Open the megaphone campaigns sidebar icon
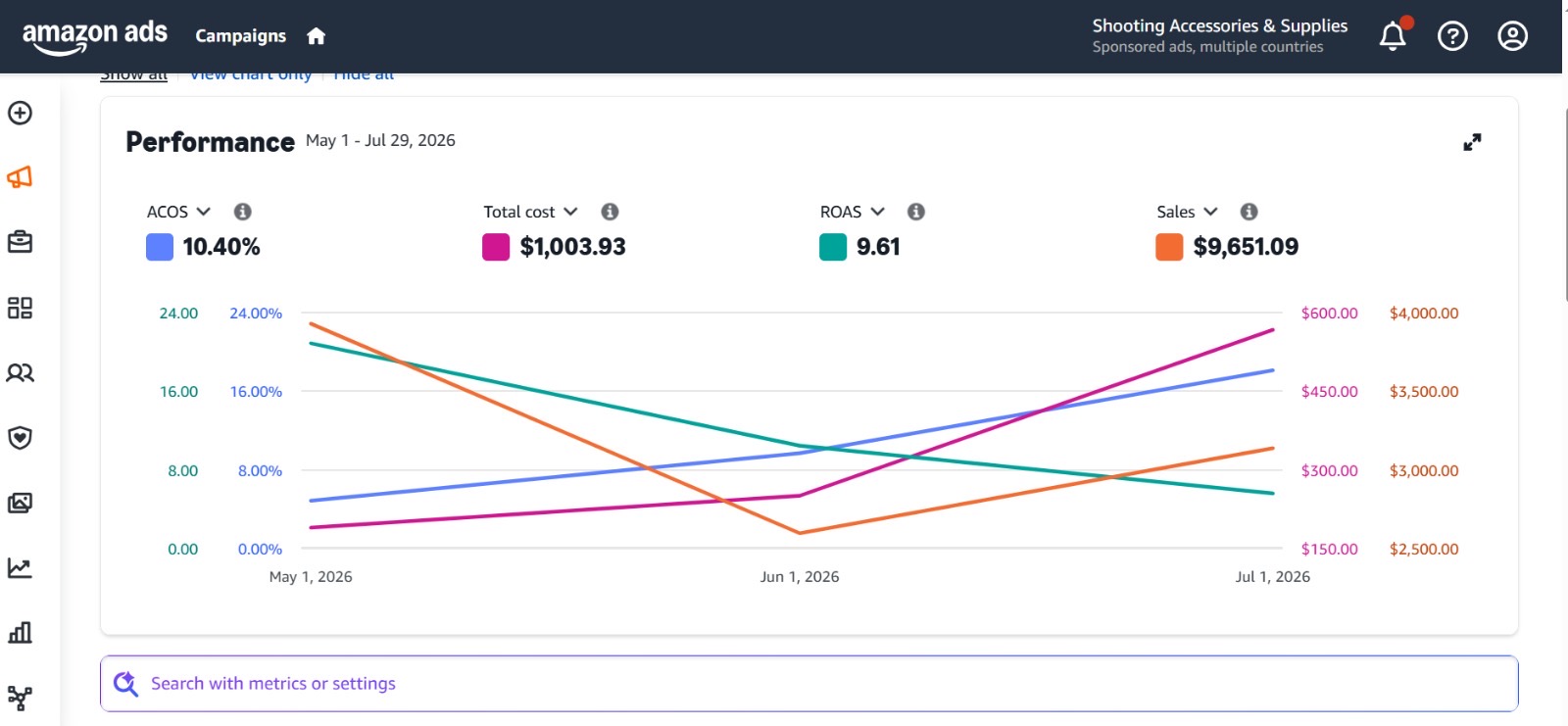The height and width of the screenshot is (726, 1568). point(20,177)
